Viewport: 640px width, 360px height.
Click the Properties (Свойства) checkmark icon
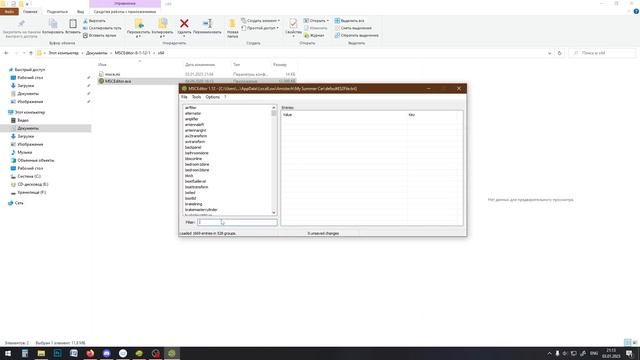coord(293,24)
